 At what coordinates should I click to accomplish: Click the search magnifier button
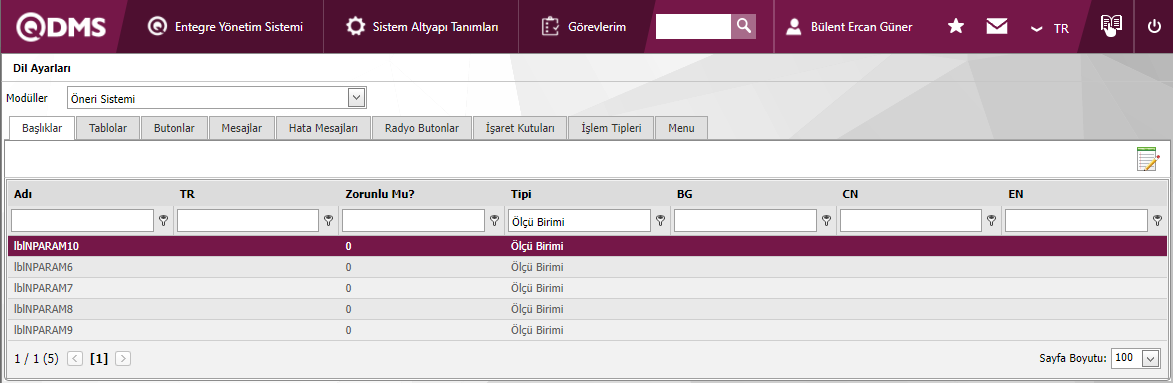pyautogui.click(x=744, y=26)
